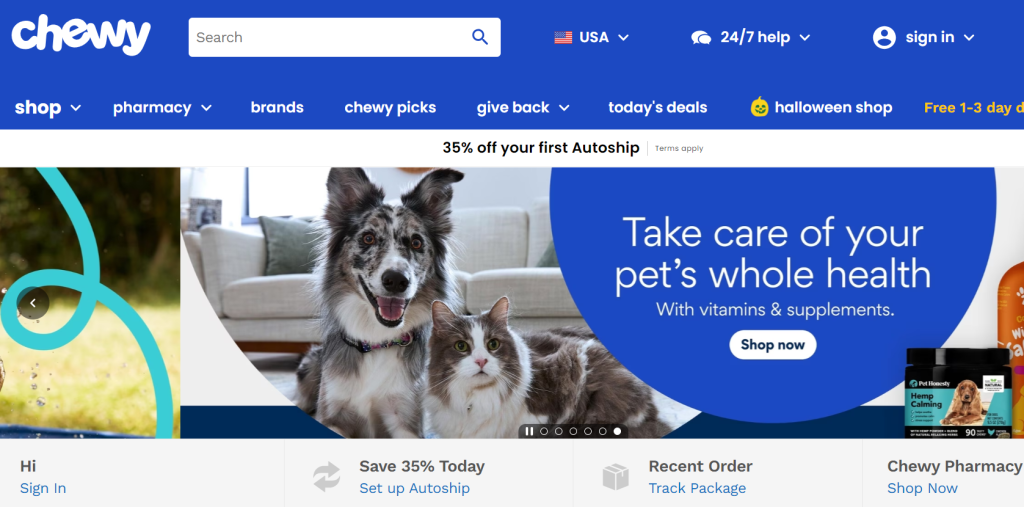
Task: Open the brands menu item
Action: tap(277, 107)
